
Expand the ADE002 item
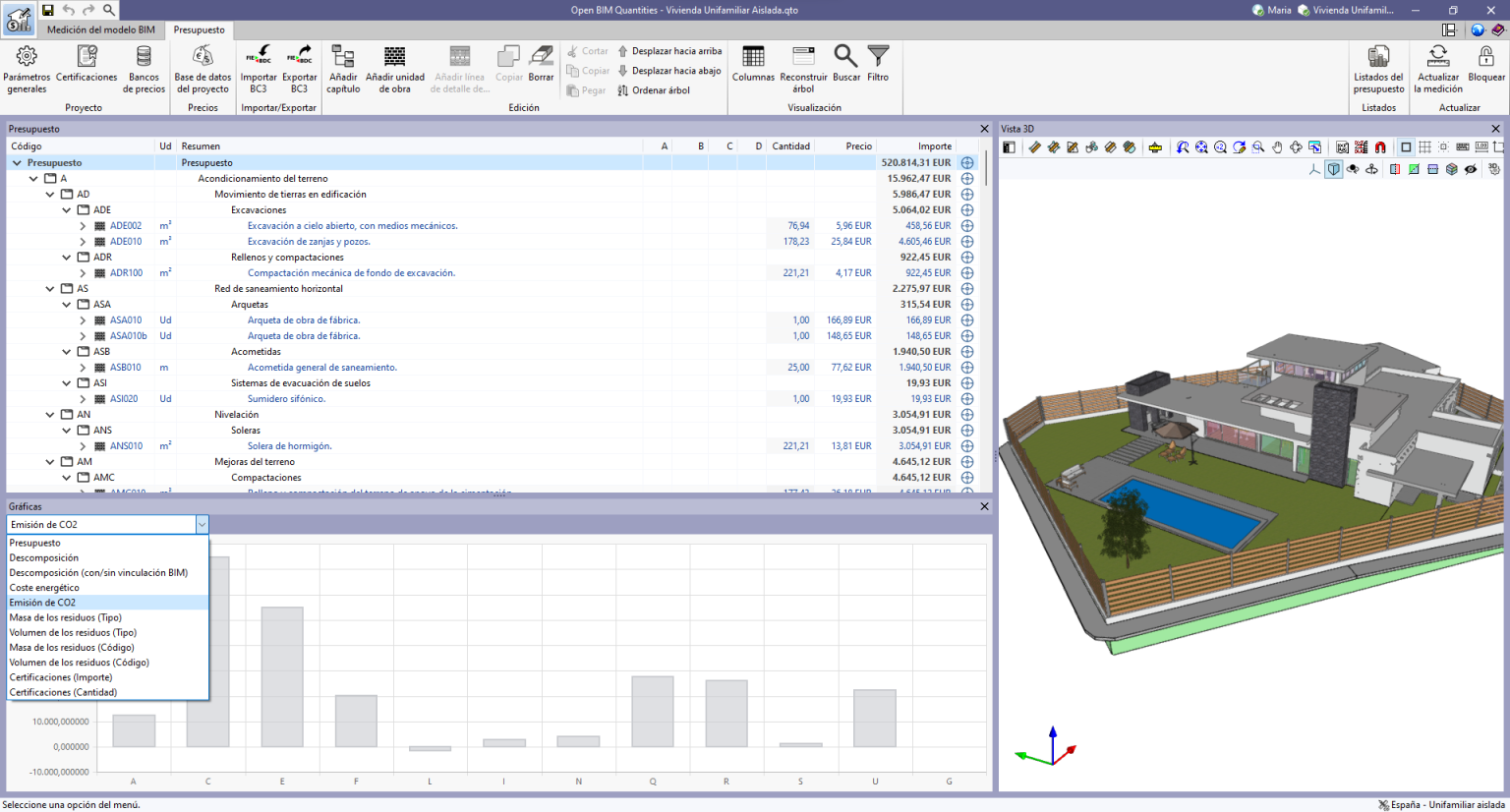pyautogui.click(x=83, y=226)
